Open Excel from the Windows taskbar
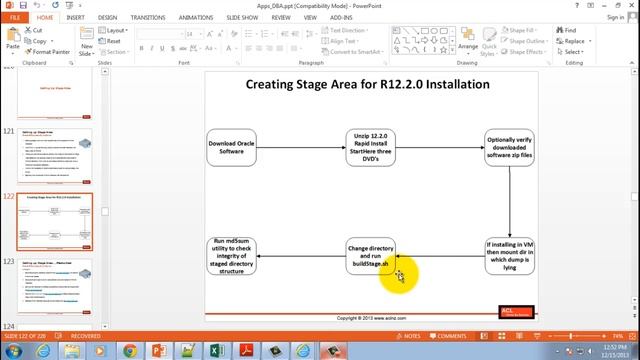The height and width of the screenshot is (360, 640). pos(217,351)
